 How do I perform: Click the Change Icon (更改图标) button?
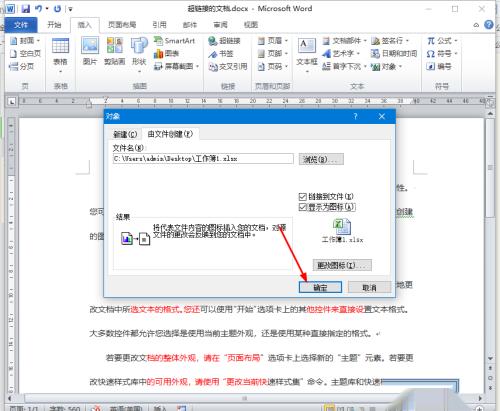[342, 265]
